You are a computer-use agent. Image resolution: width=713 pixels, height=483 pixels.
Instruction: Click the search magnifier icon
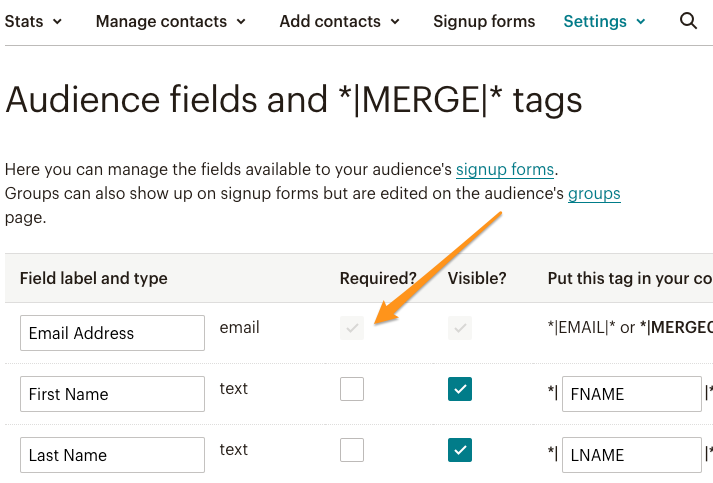tap(688, 21)
